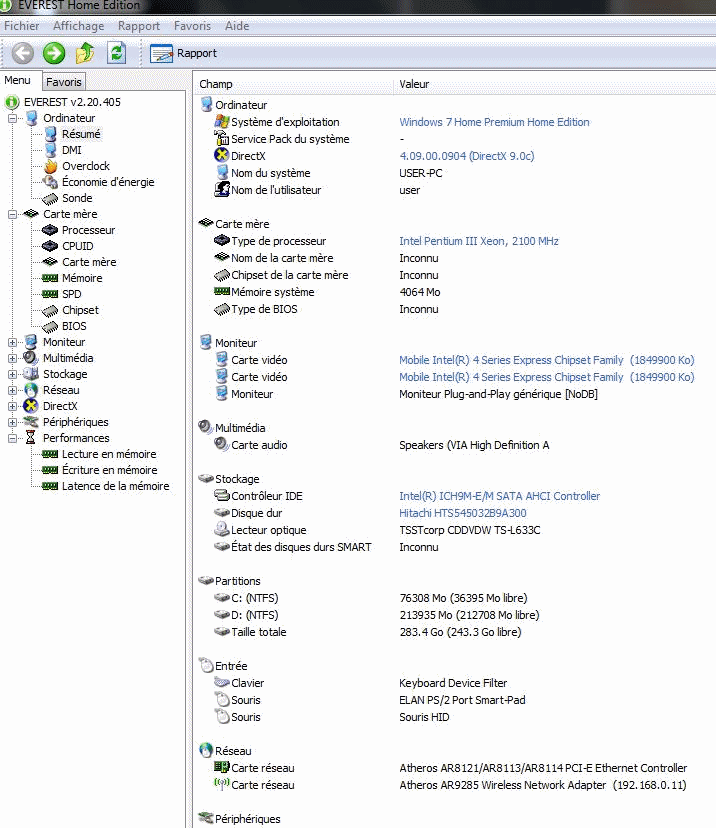Viewport: 716px width, 828px height.
Task: Expand the Stockage tree node
Action: [x=13, y=374]
